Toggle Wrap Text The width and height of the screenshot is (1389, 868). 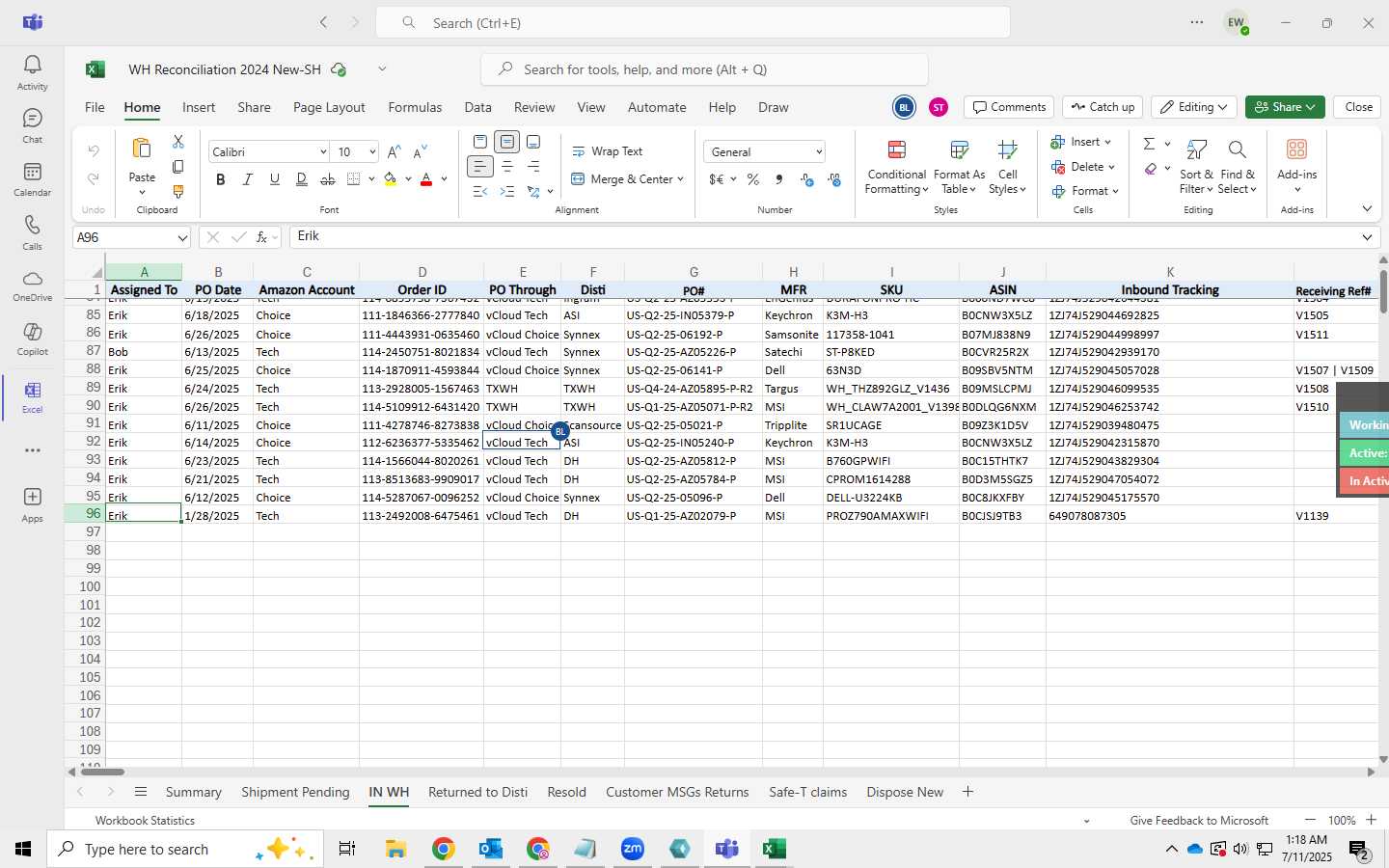click(x=607, y=151)
